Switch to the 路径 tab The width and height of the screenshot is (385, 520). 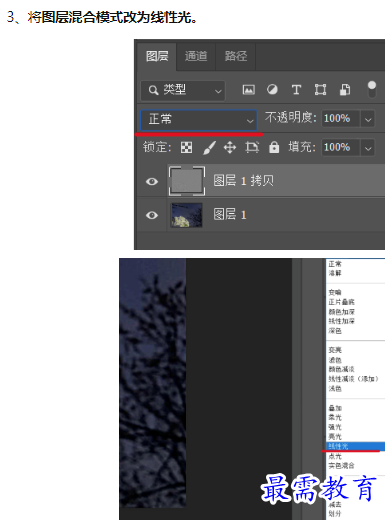coord(236,56)
